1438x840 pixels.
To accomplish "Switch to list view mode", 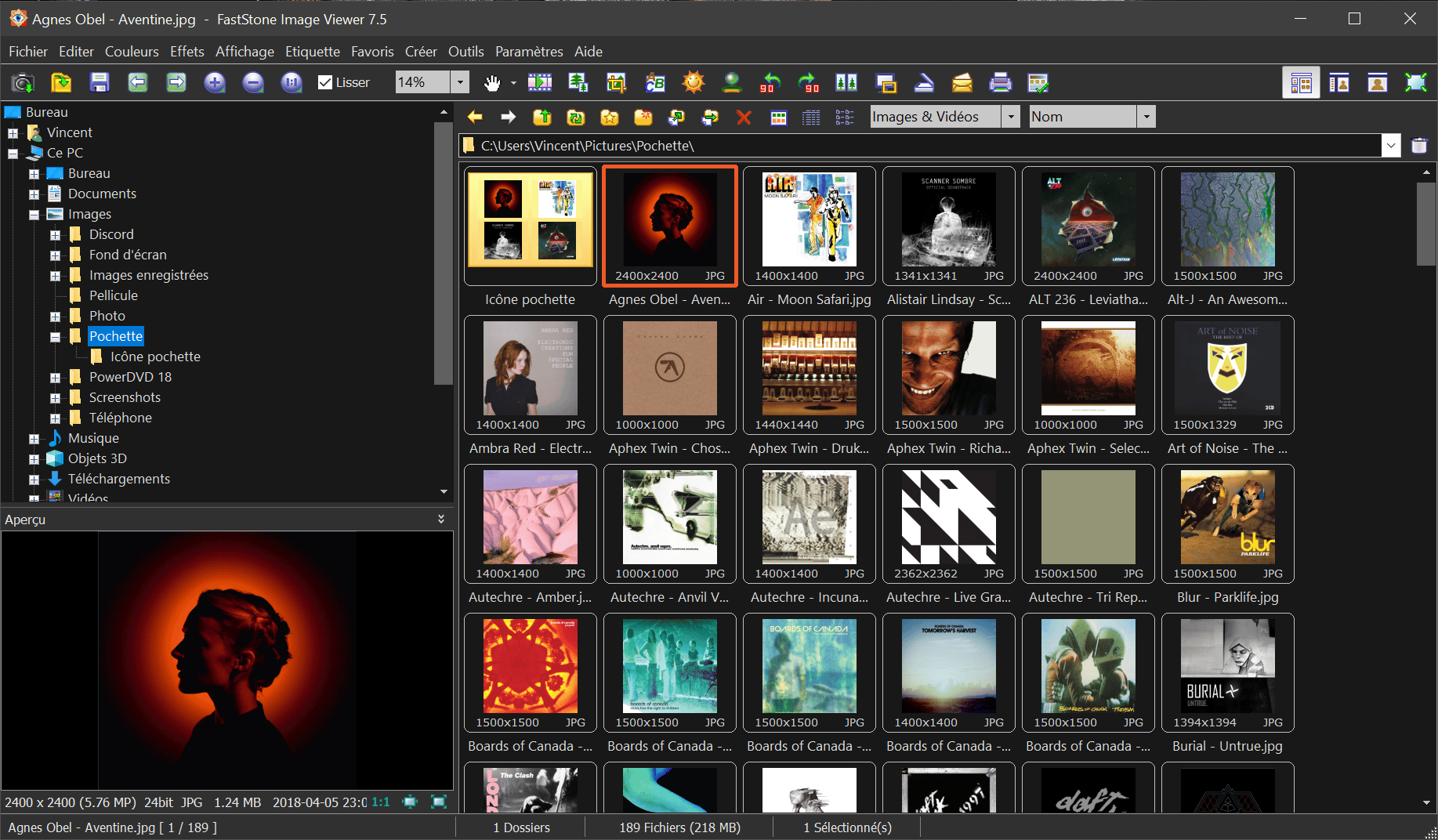I will pyautogui.click(x=845, y=118).
